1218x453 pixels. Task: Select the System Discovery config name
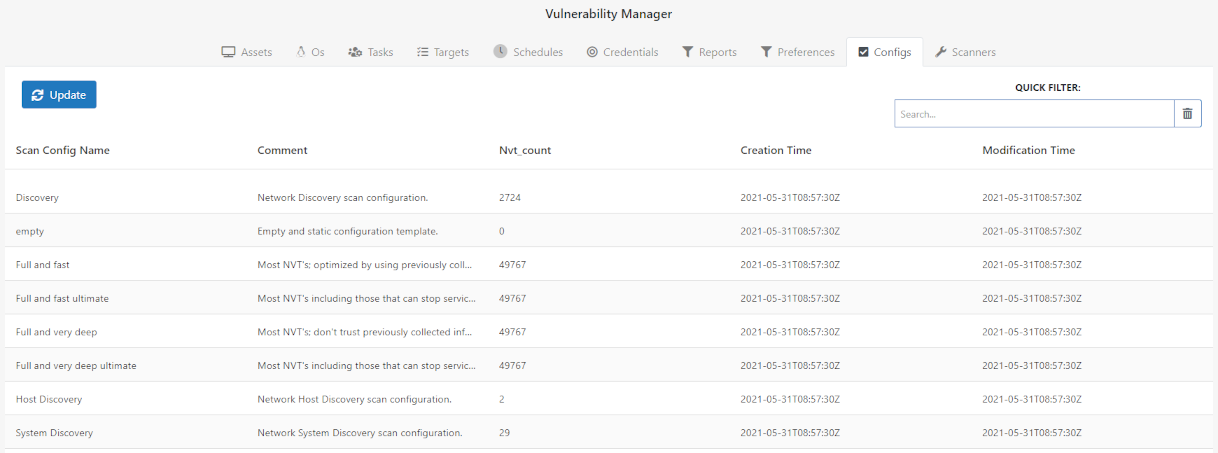(x=55, y=433)
